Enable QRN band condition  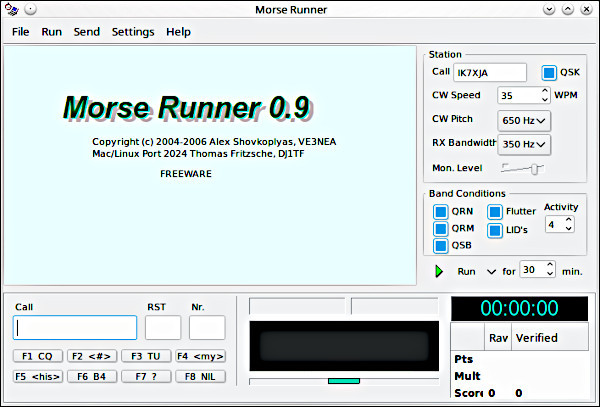440,212
